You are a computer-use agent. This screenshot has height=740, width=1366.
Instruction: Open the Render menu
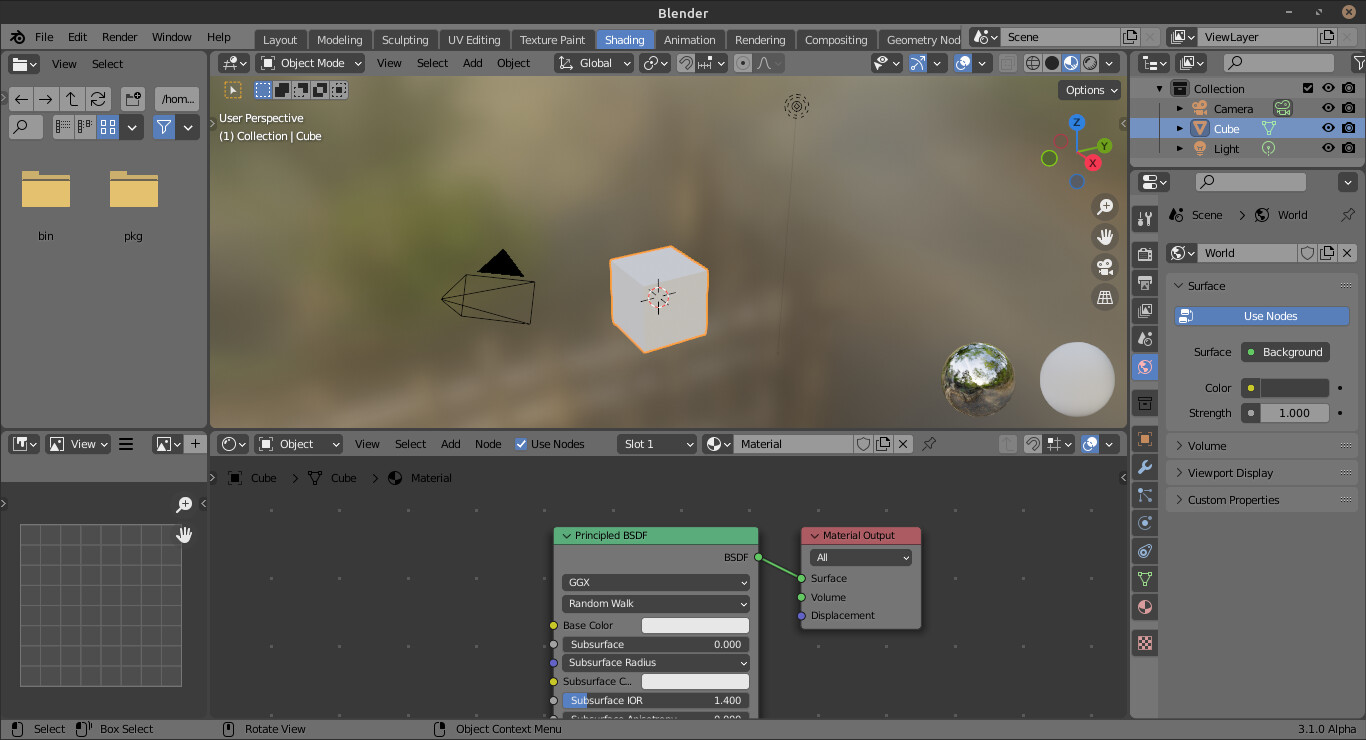119,37
